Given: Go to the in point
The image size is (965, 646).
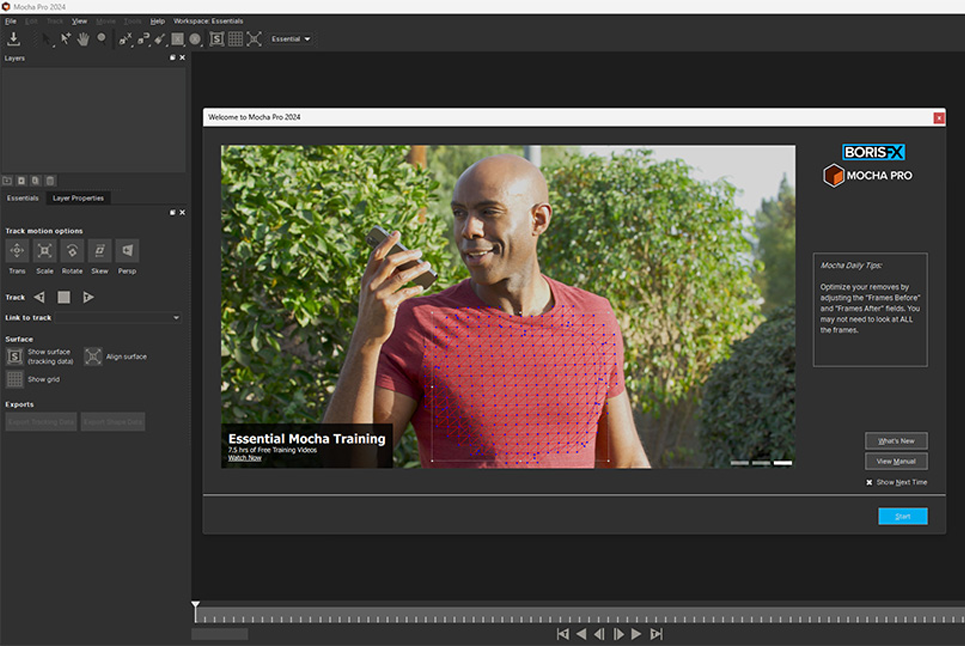Looking at the screenshot, I should coord(563,634).
